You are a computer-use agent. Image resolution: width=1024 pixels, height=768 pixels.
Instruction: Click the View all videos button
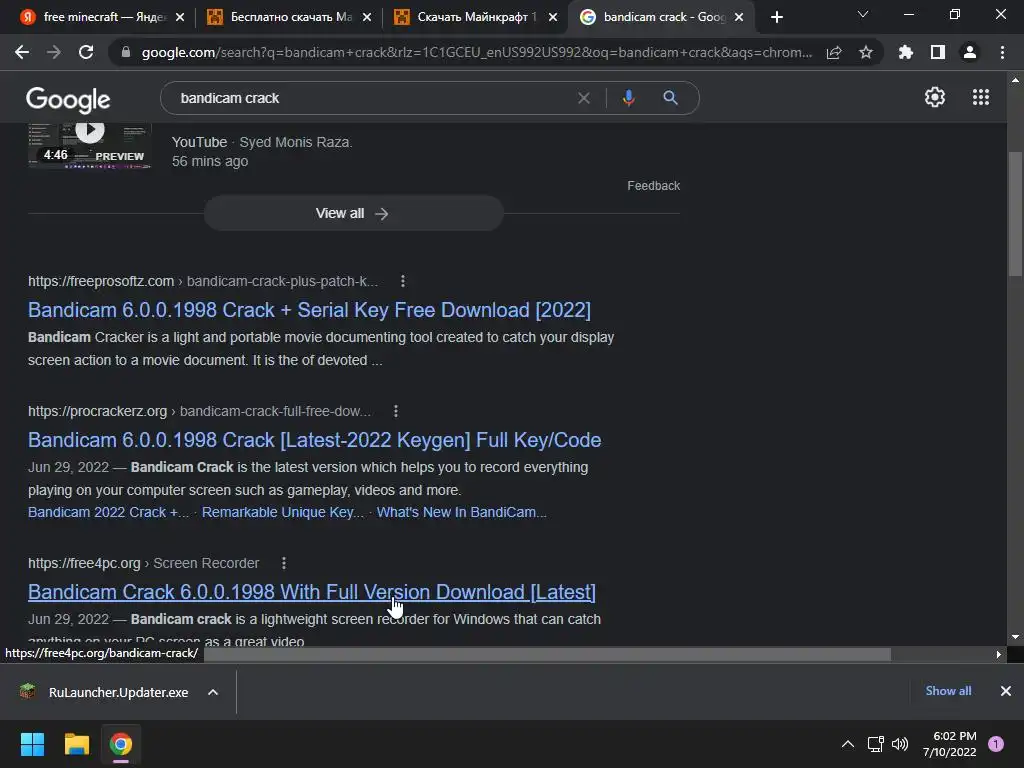[x=353, y=214]
